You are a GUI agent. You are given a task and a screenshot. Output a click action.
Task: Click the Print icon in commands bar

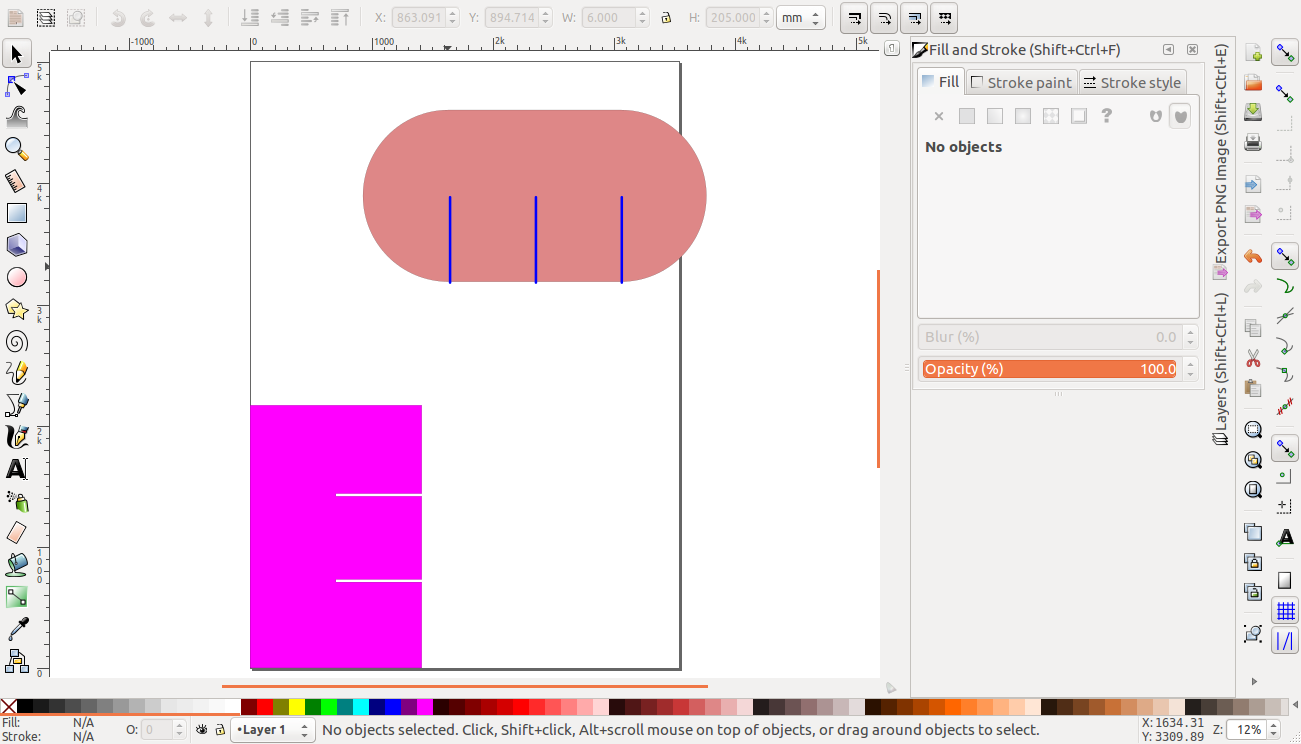coord(1253,142)
